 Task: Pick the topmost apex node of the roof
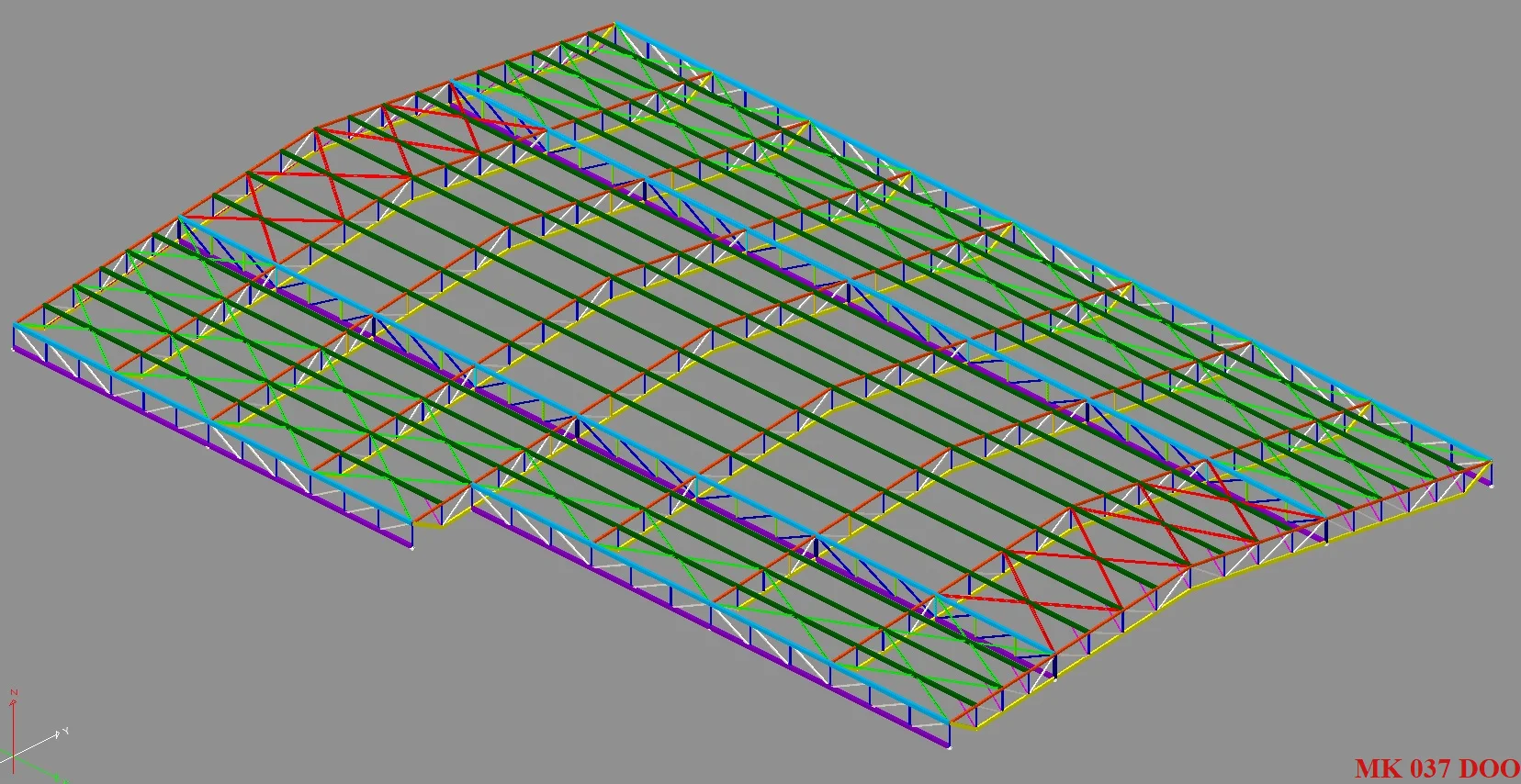coord(614,24)
